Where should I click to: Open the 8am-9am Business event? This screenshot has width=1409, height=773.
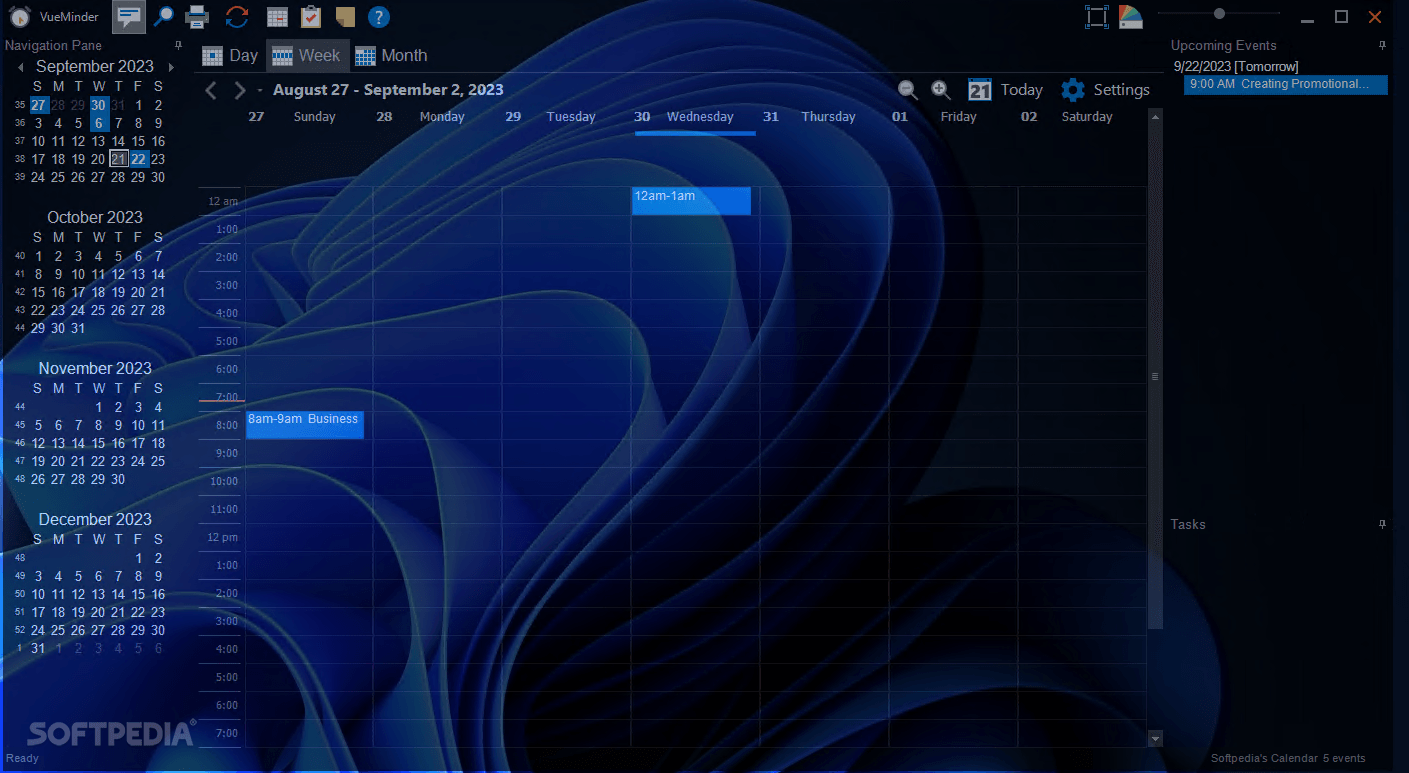point(305,425)
